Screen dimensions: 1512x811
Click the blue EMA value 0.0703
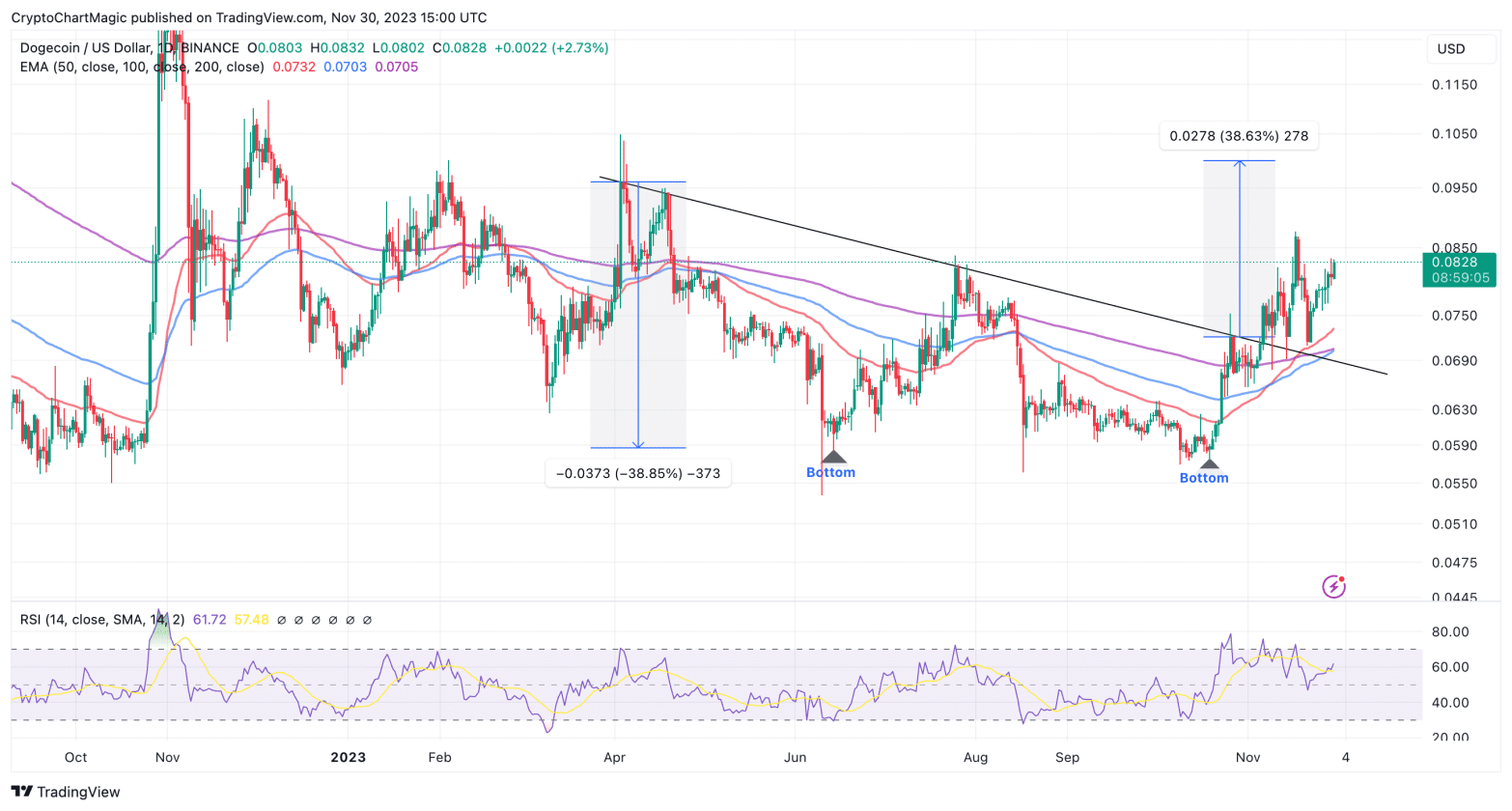coord(346,67)
